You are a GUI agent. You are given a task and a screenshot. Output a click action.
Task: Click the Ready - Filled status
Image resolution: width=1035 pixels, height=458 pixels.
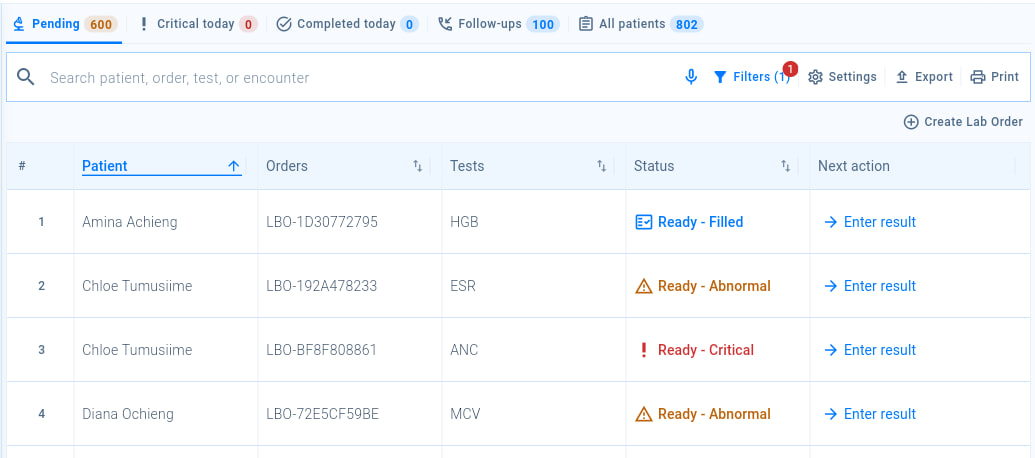click(x=689, y=222)
